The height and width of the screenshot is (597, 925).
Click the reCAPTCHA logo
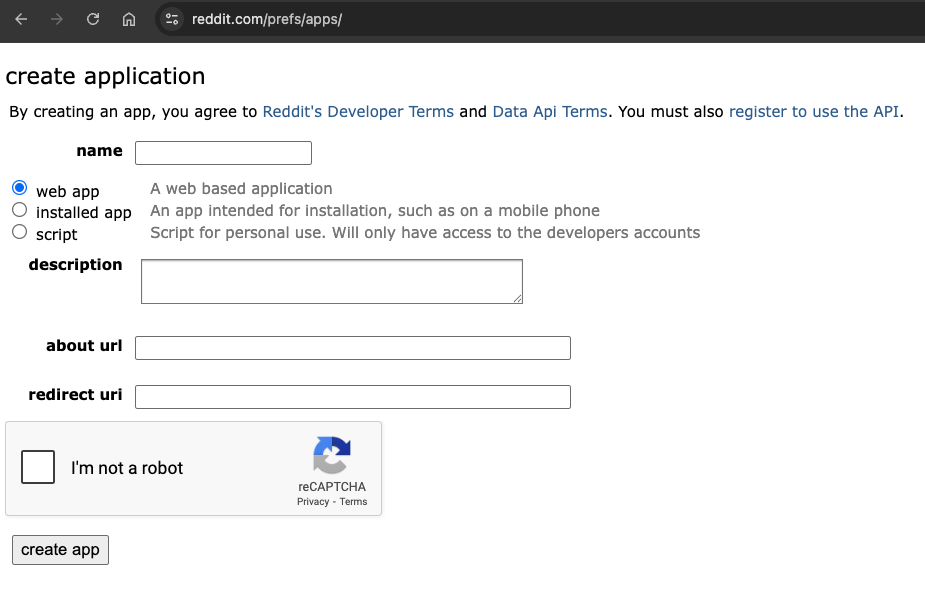click(x=332, y=456)
